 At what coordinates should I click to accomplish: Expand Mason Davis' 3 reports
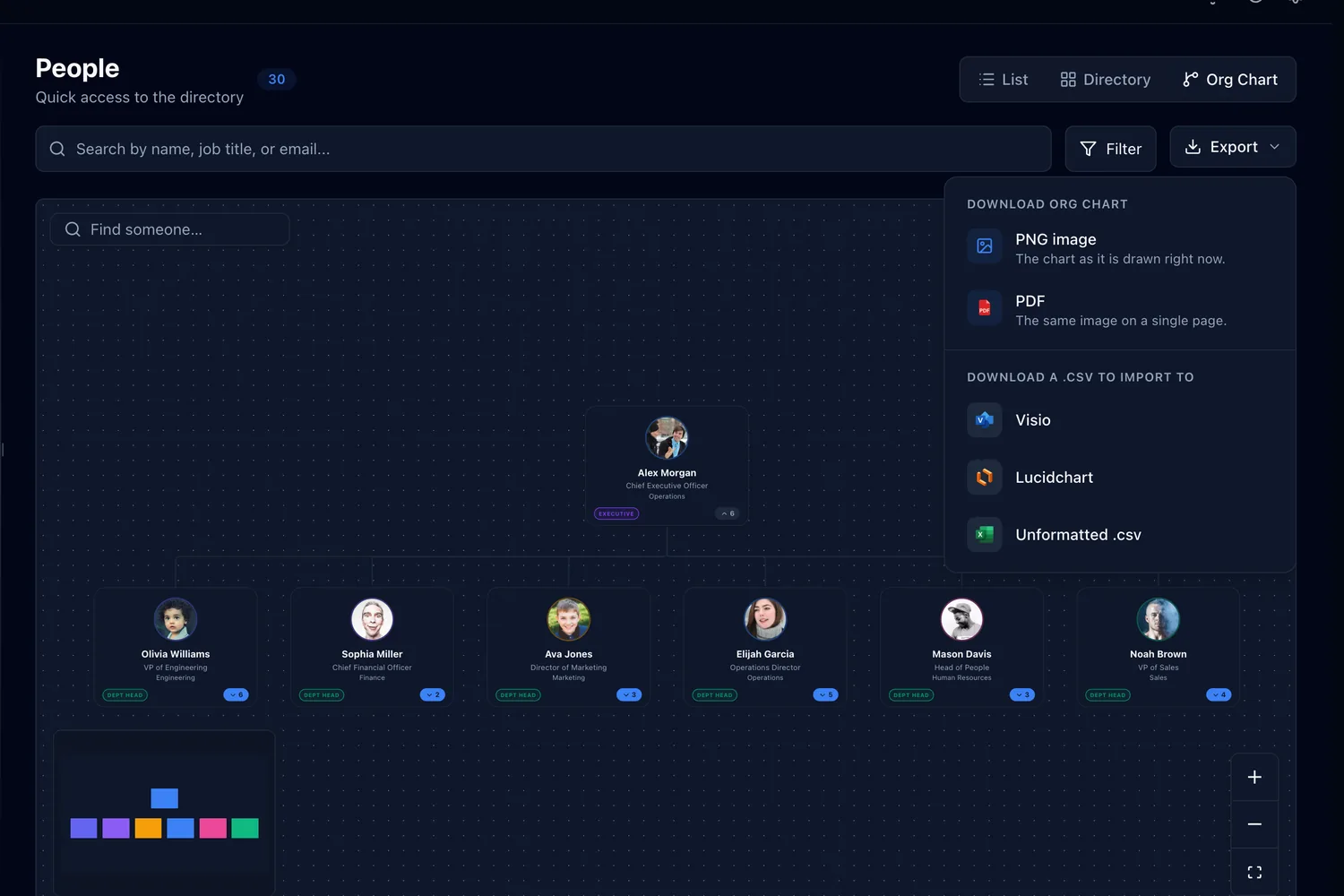(1022, 695)
